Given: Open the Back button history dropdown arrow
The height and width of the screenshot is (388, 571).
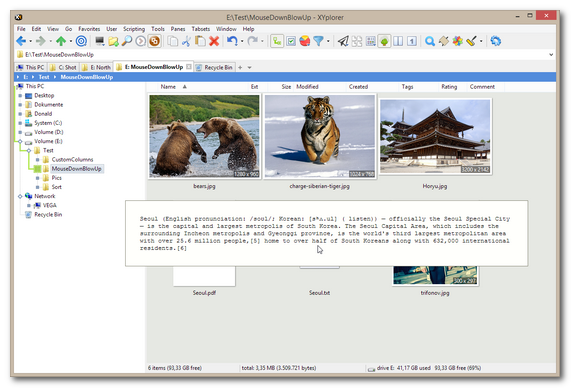Looking at the screenshot, I should (x=31, y=42).
